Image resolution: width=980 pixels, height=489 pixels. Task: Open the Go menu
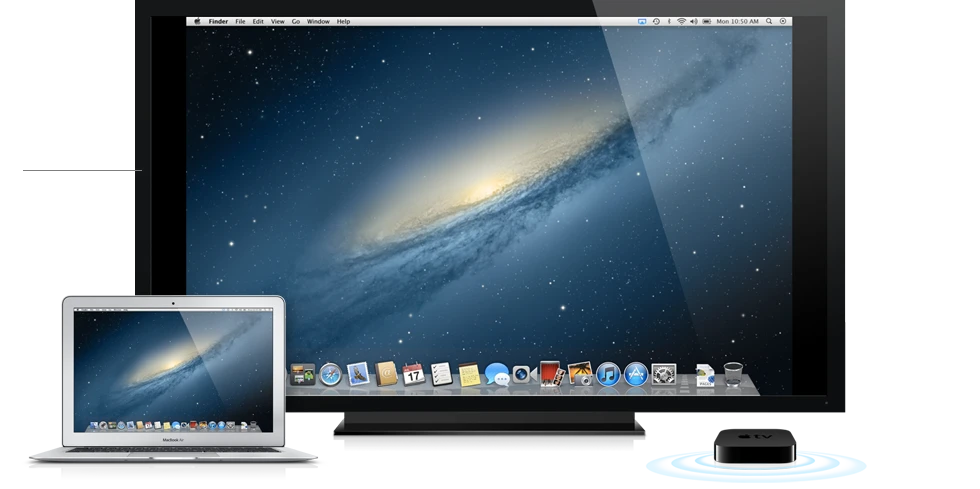pos(296,21)
